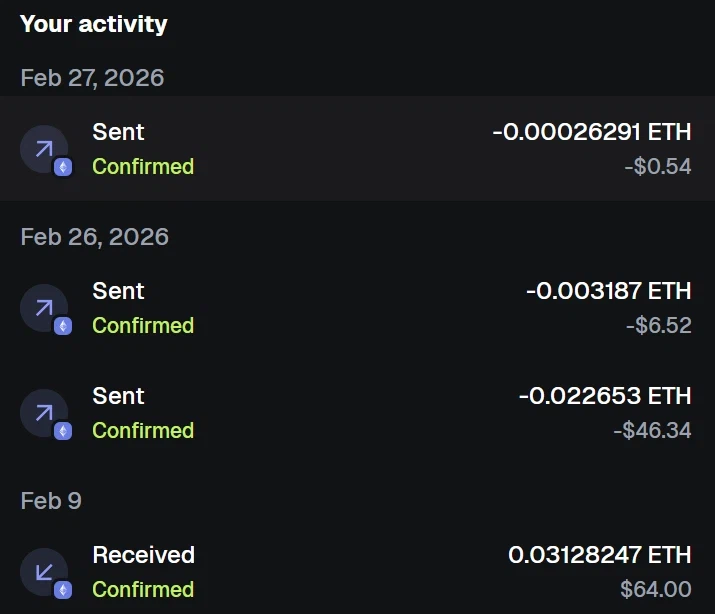Click the Confirmed status on the Feb 27 transaction
Screen dimensions: 715x614
(x=143, y=167)
